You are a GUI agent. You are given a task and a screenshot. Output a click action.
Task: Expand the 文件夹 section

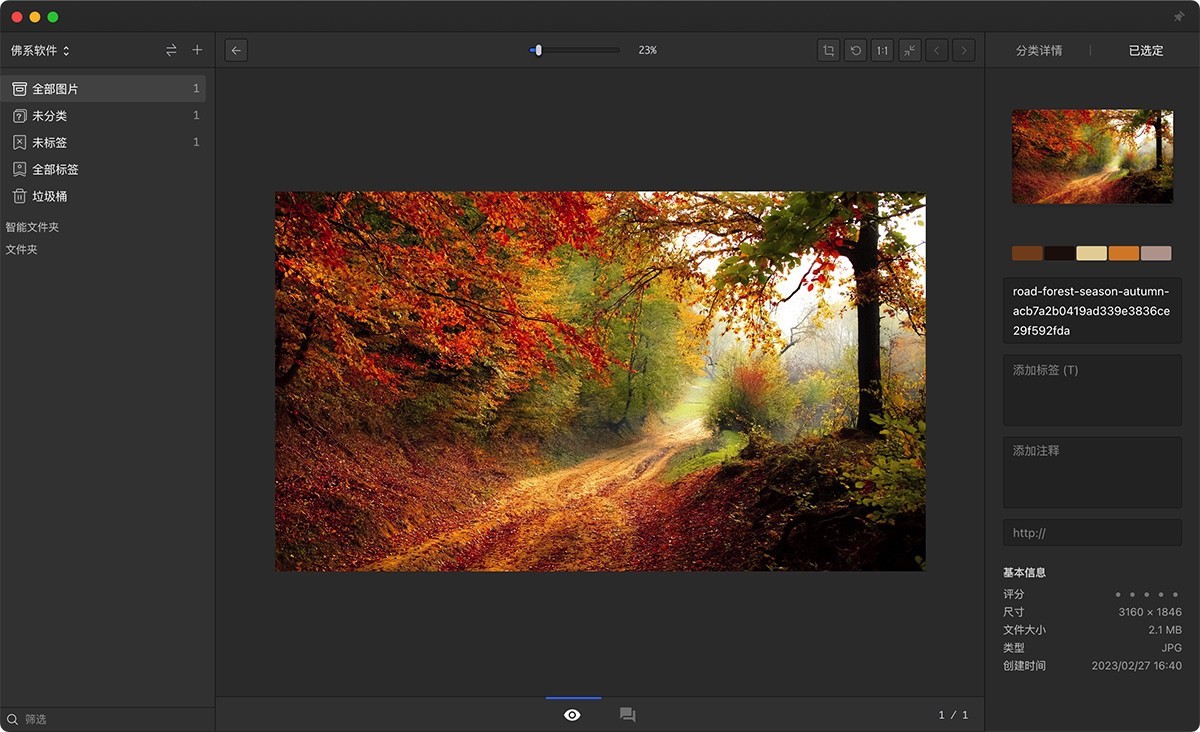tap(23, 249)
